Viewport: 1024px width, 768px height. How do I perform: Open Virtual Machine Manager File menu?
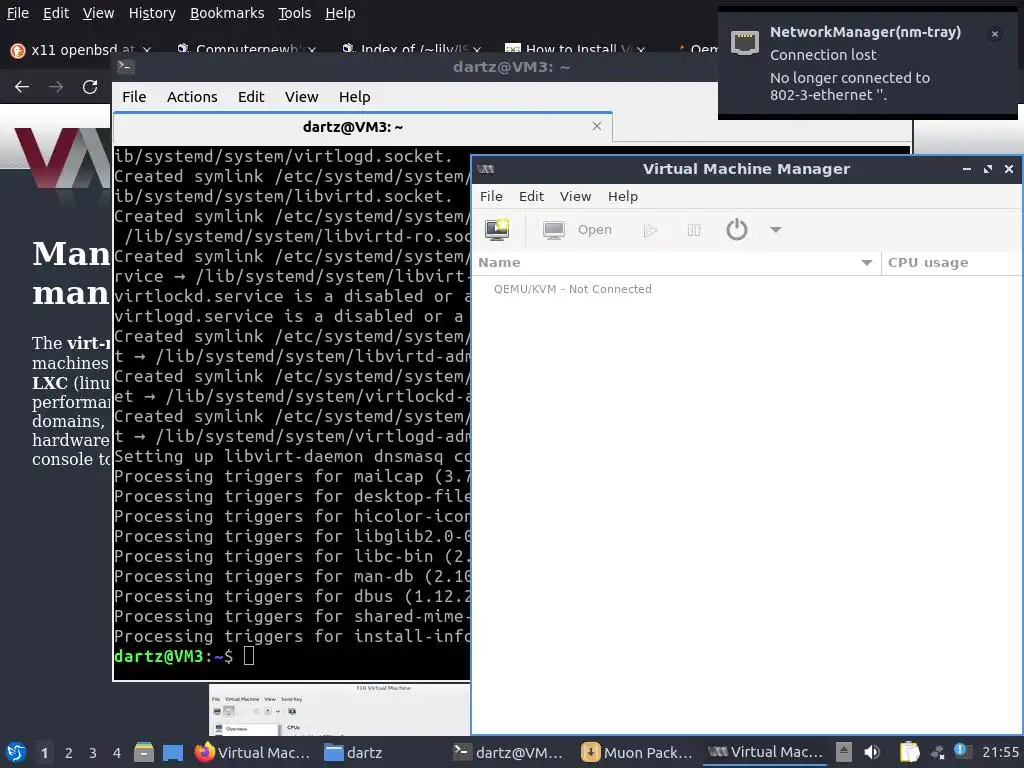(x=491, y=196)
